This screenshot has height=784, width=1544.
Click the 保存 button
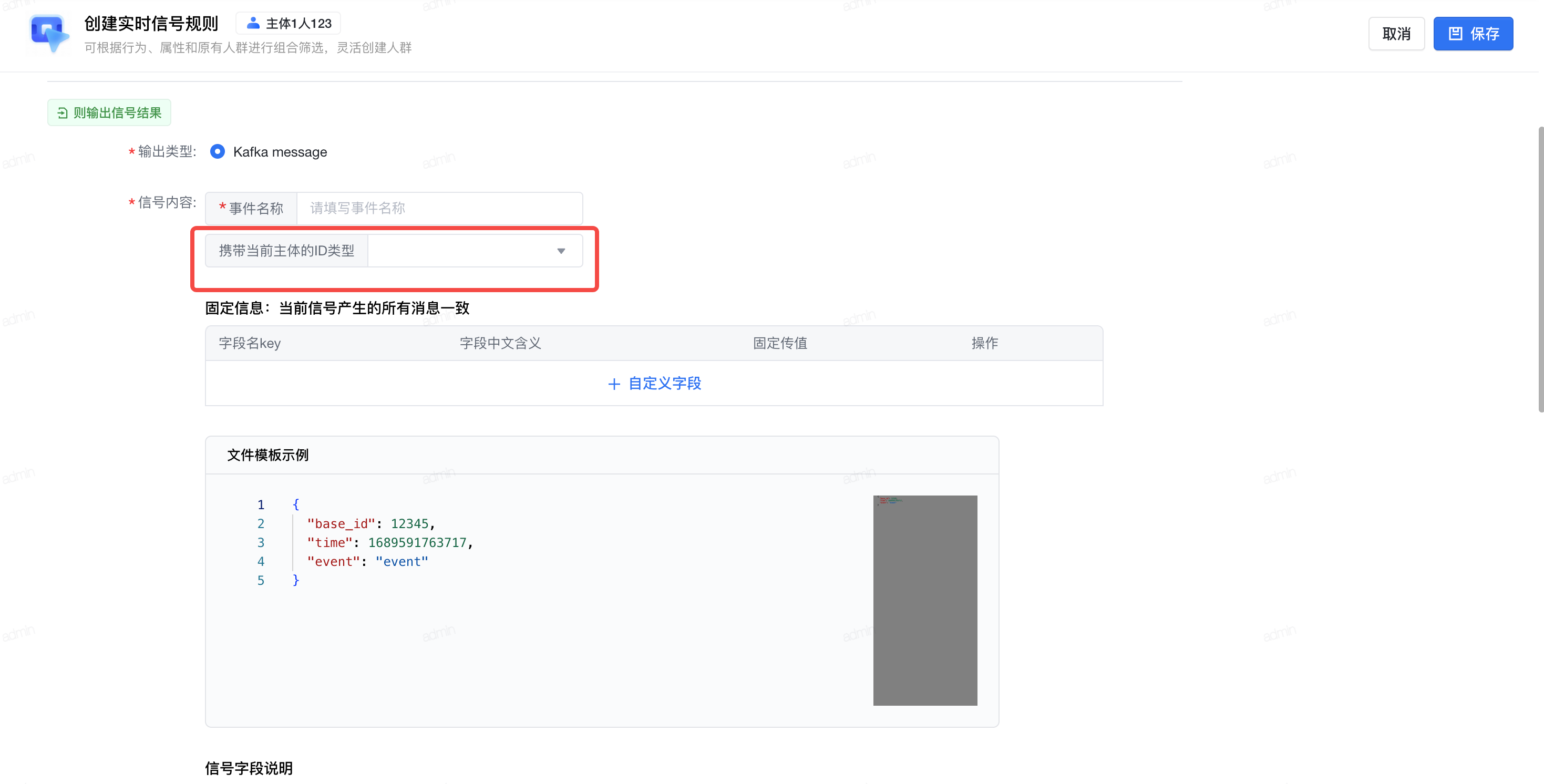pyautogui.click(x=1473, y=34)
